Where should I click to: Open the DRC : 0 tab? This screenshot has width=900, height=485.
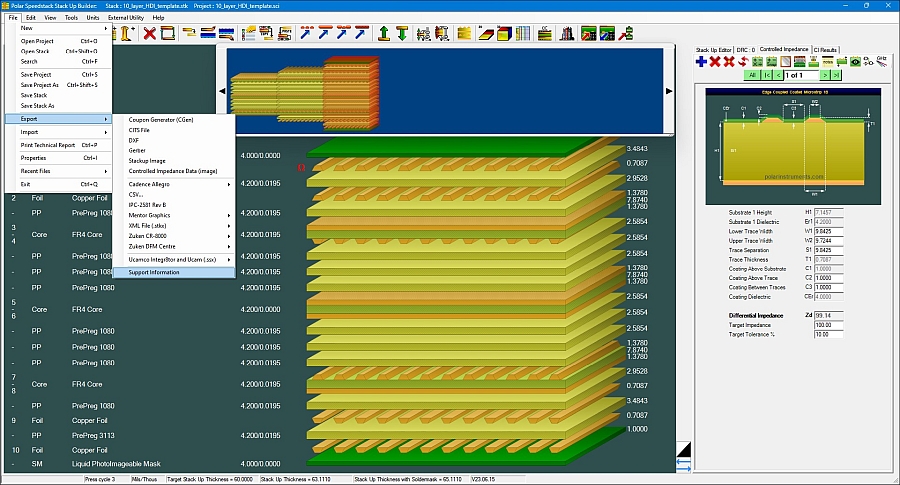pos(746,50)
